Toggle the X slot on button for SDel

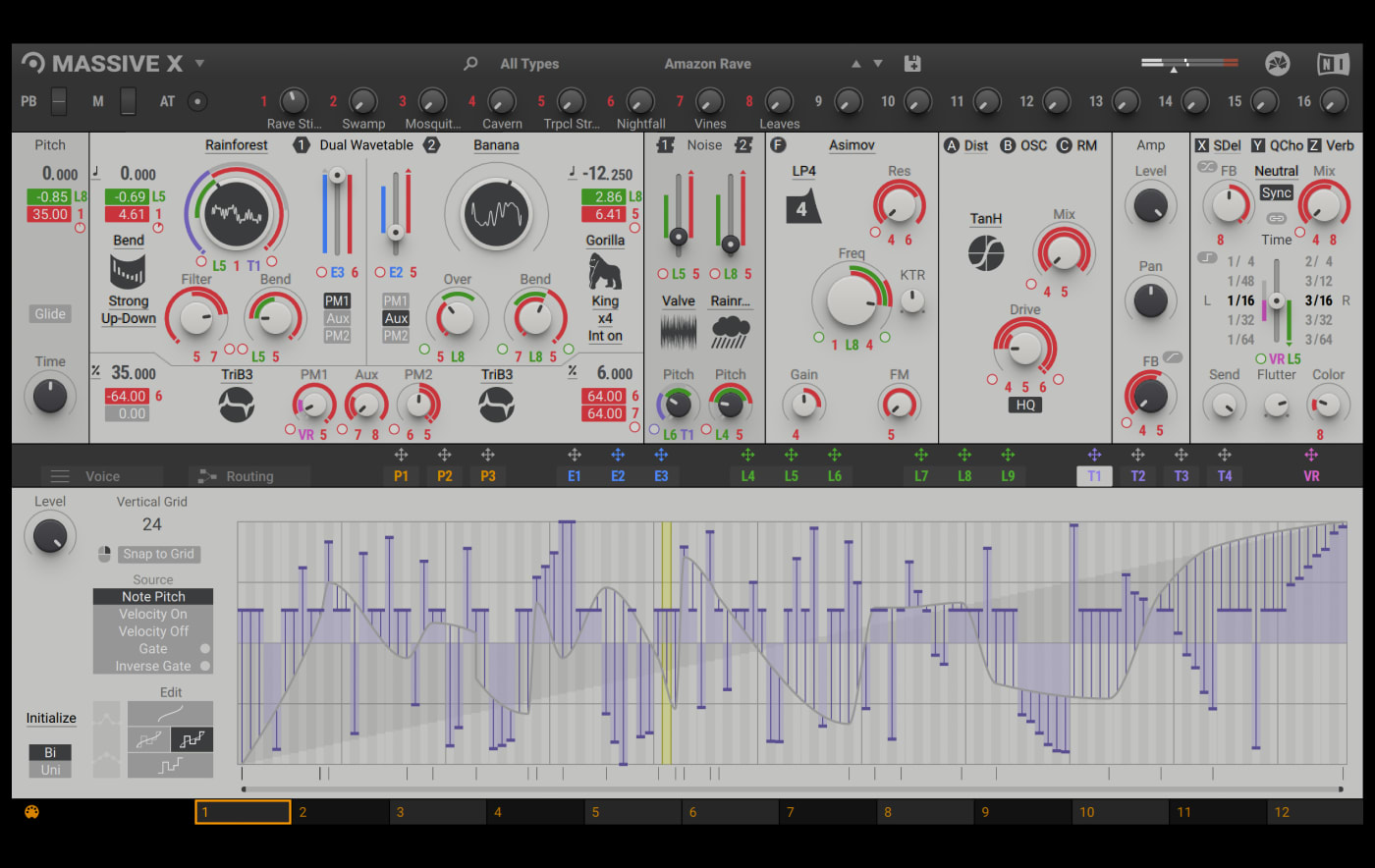pos(1201,145)
